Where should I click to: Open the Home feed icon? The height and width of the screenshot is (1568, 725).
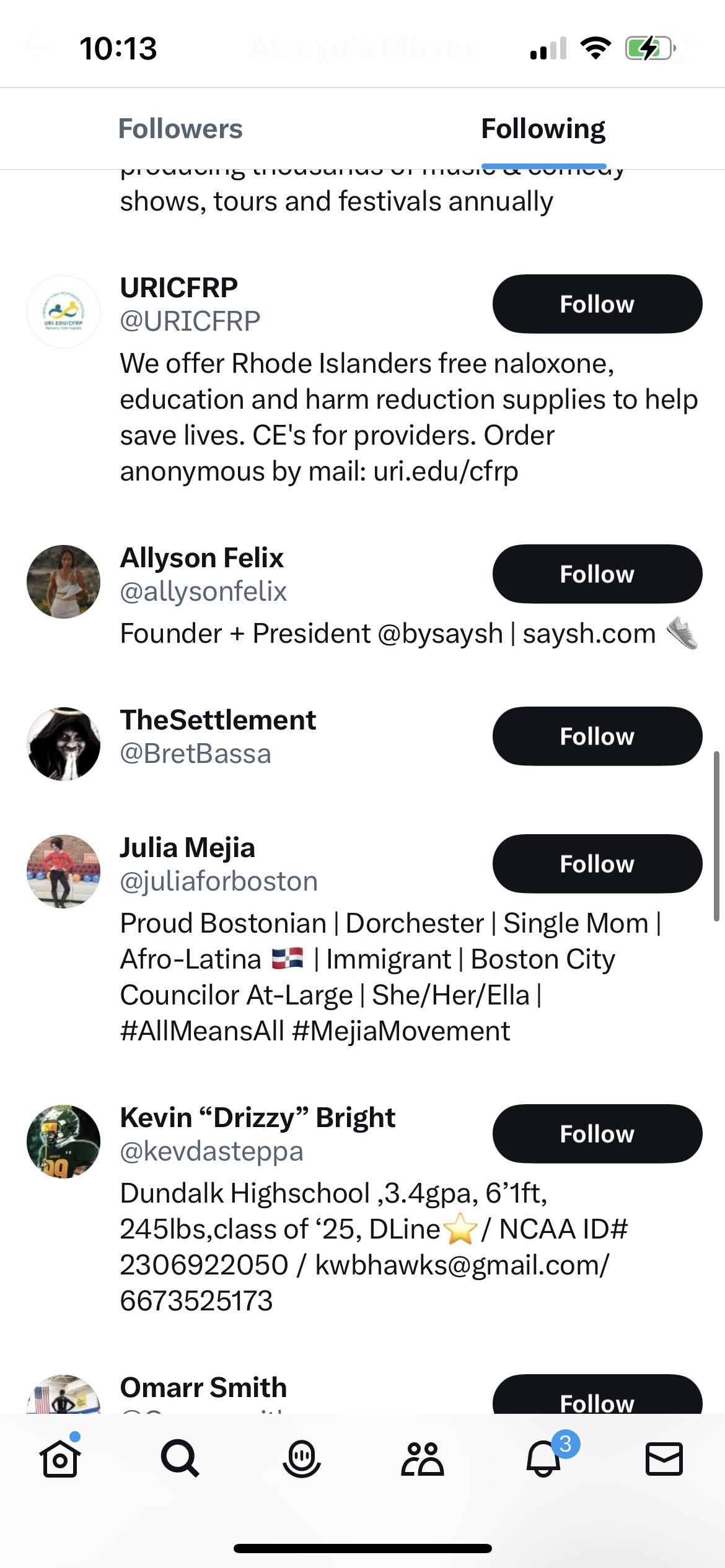[x=60, y=1459]
